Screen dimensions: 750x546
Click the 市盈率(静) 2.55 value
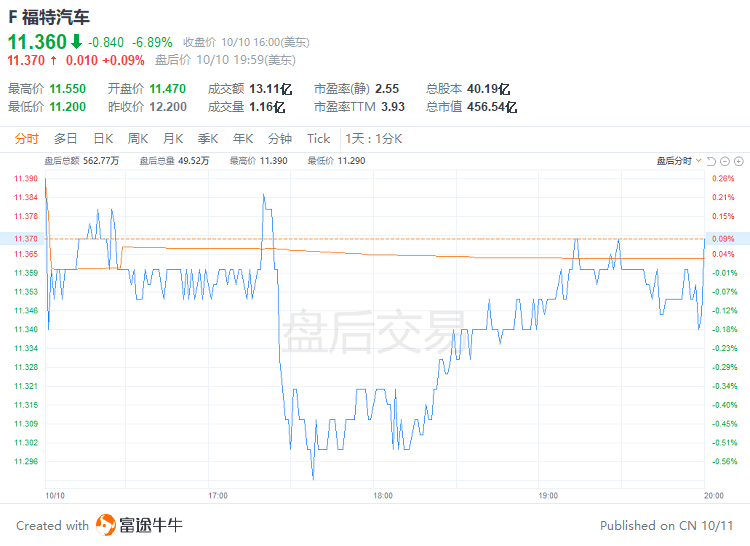pyautogui.click(x=387, y=89)
